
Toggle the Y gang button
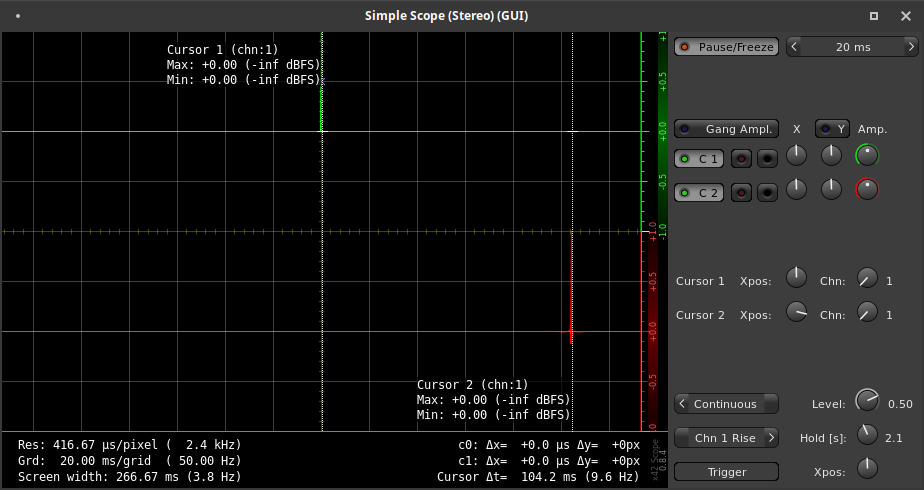[x=832, y=129]
